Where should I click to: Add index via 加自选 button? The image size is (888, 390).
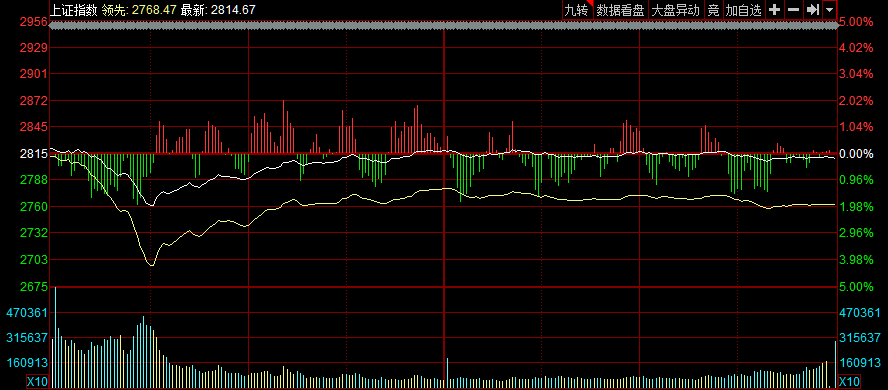[744, 10]
